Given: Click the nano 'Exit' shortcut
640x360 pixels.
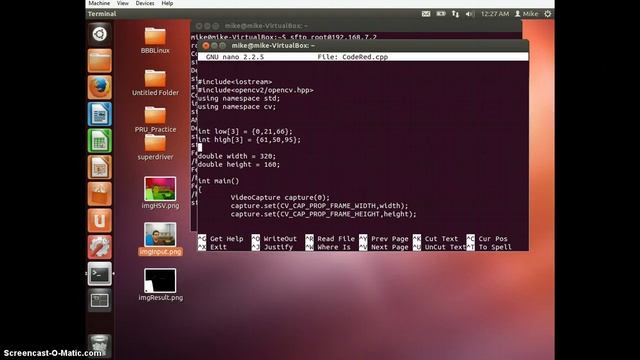Looking at the screenshot, I should tap(212, 247).
